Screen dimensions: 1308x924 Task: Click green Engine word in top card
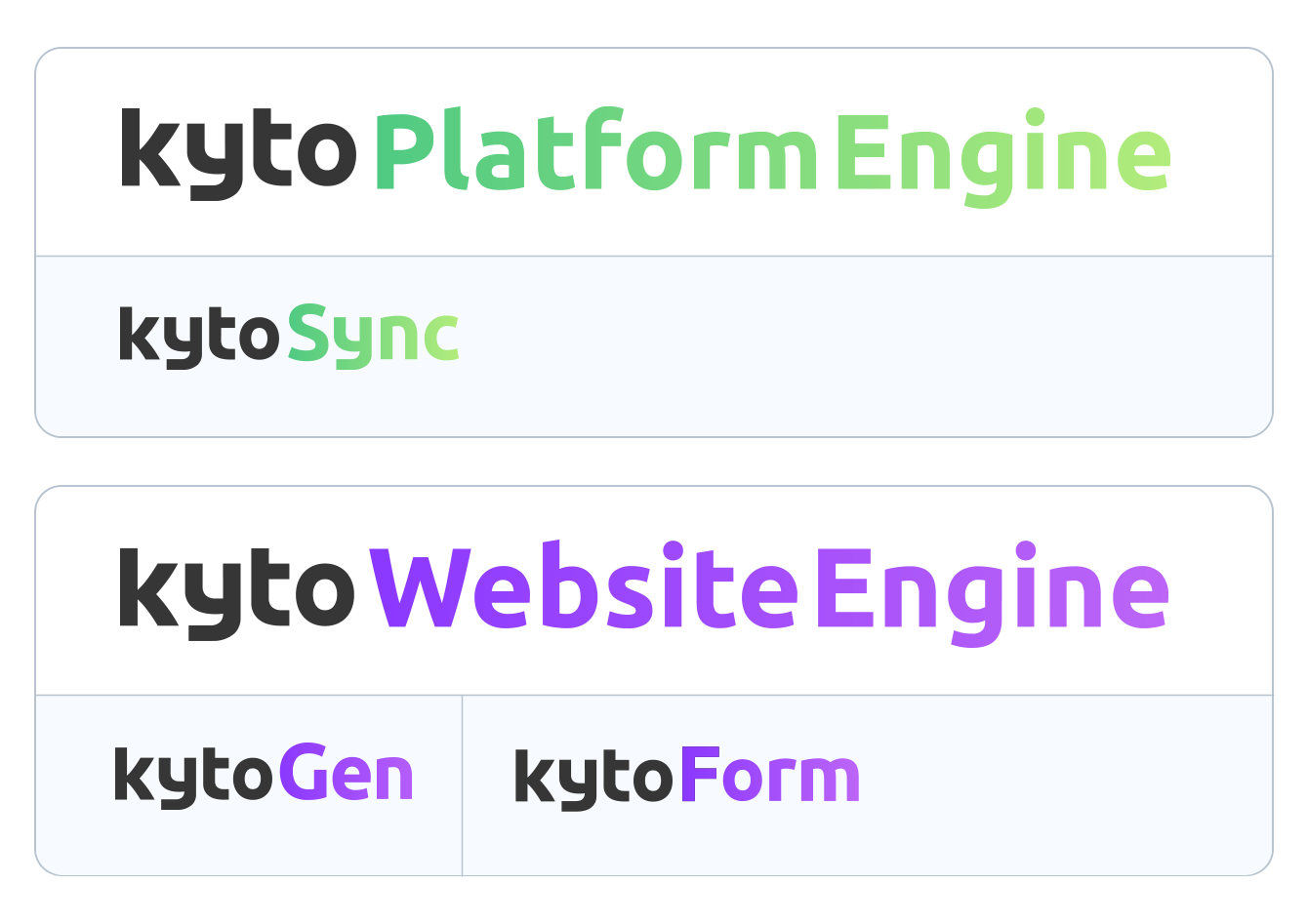tap(1003, 158)
